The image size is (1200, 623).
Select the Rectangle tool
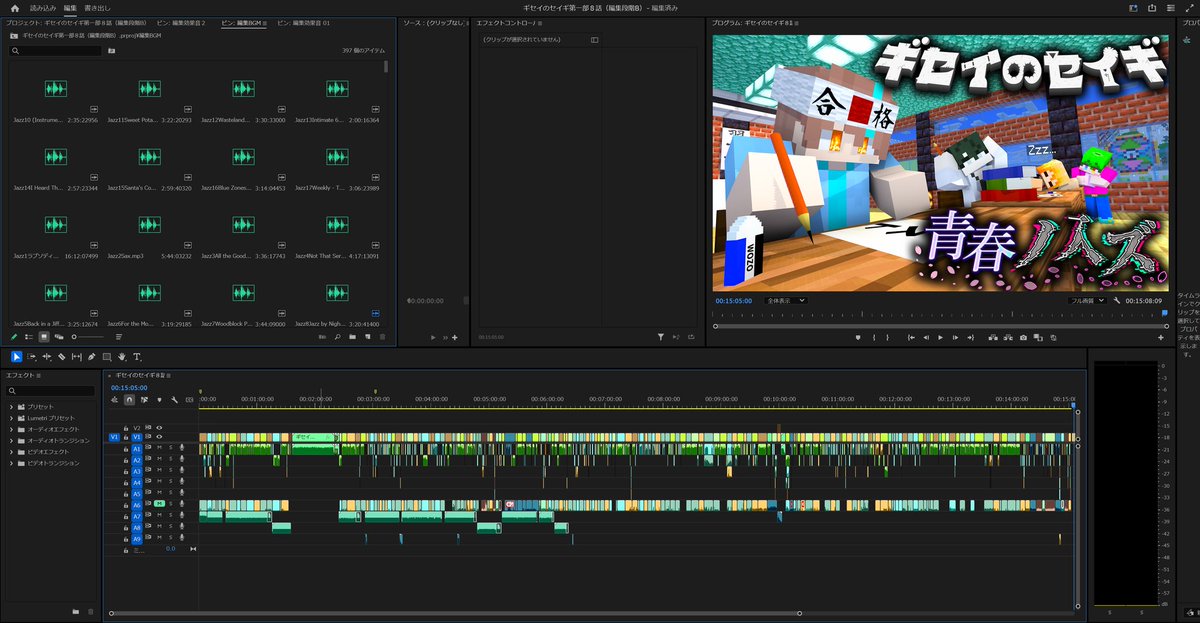107,356
